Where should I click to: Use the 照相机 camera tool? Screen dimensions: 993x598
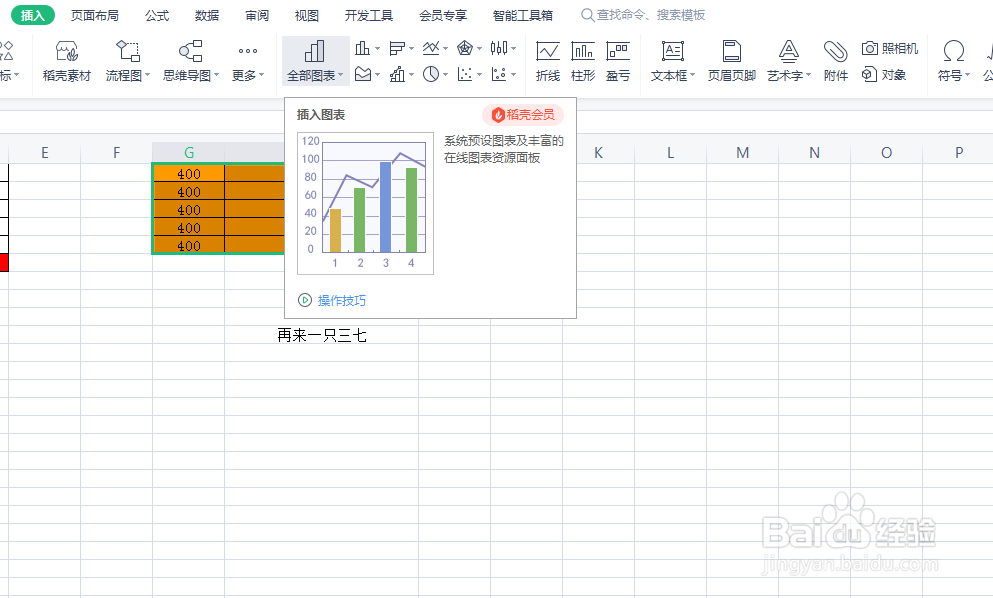click(x=890, y=48)
